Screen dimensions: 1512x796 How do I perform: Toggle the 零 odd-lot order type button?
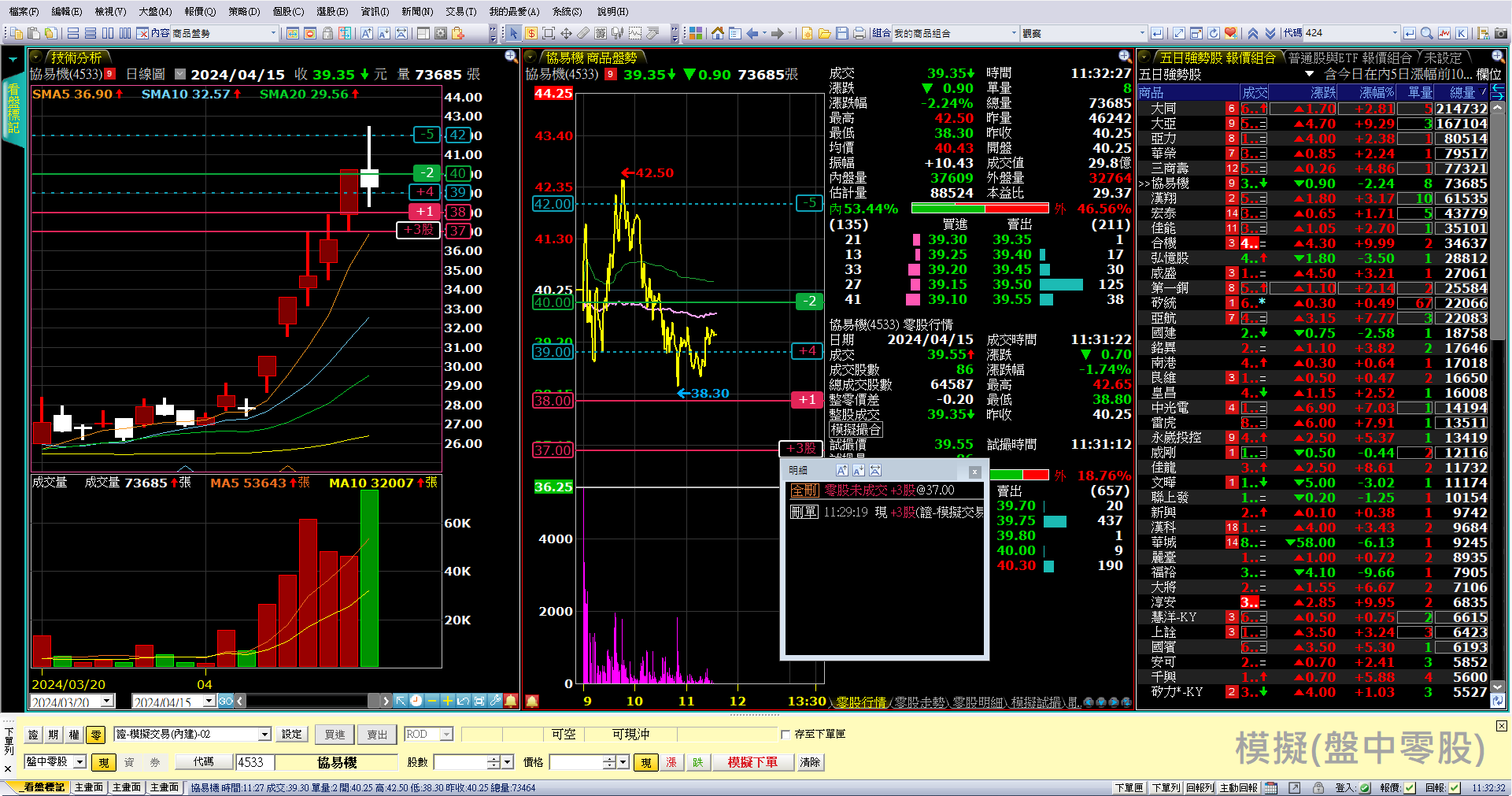pyautogui.click(x=95, y=735)
